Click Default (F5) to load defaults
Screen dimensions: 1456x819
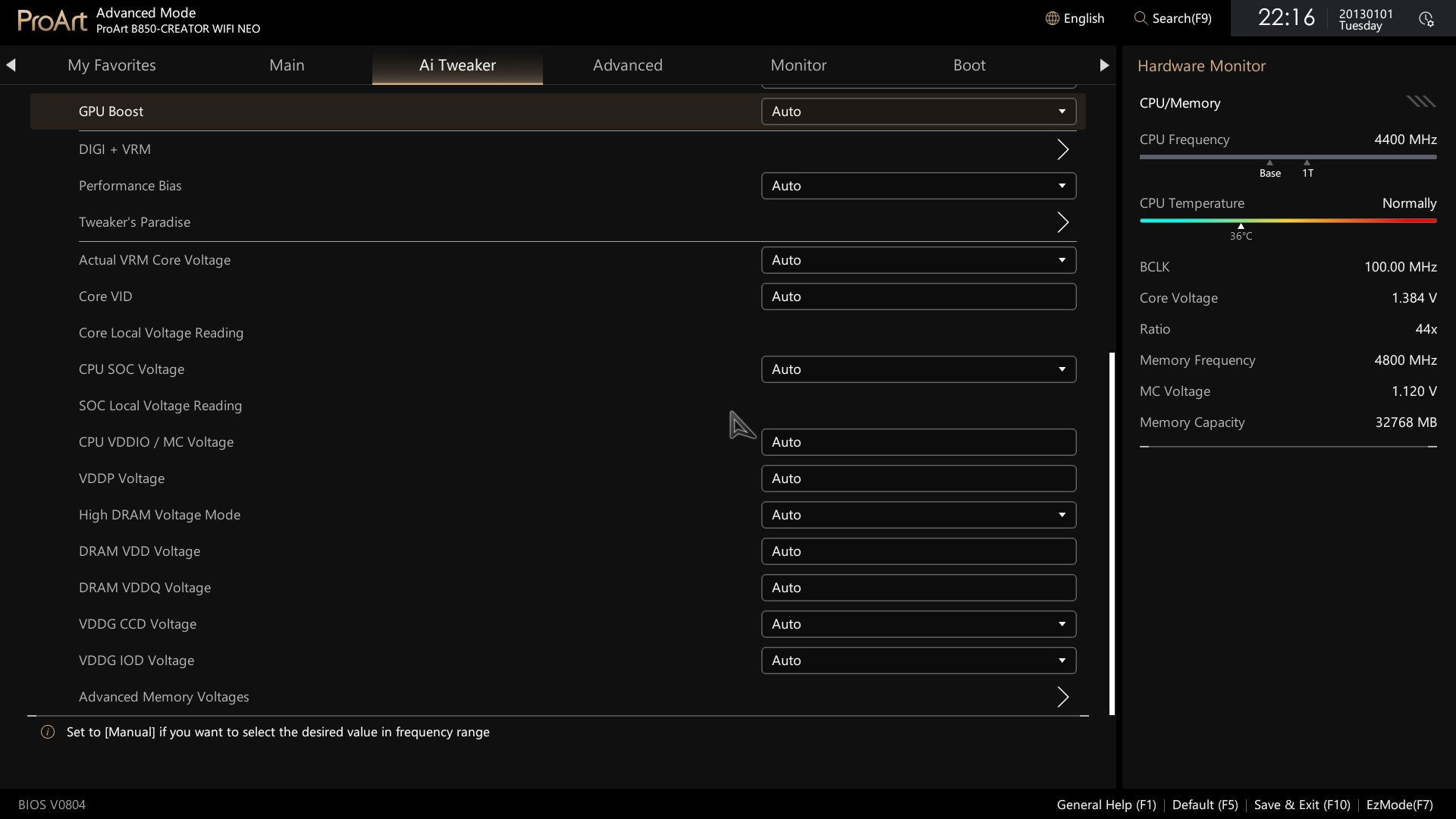pyautogui.click(x=1205, y=805)
